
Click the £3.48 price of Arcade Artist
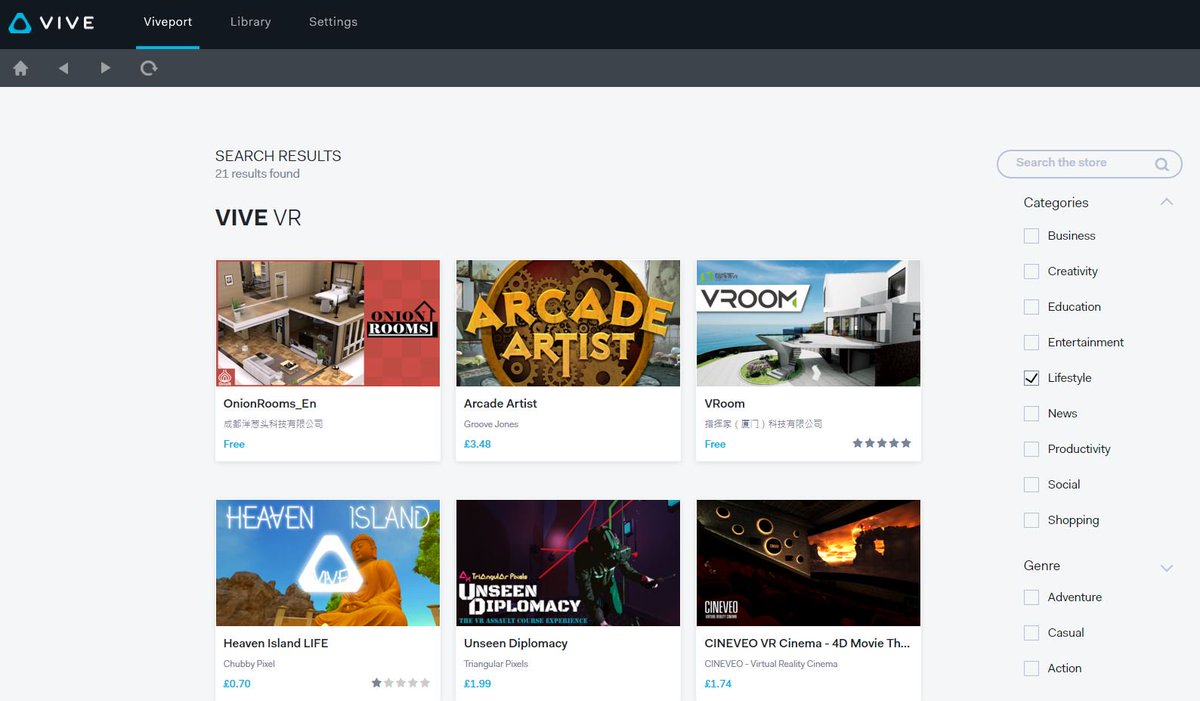[477, 444]
